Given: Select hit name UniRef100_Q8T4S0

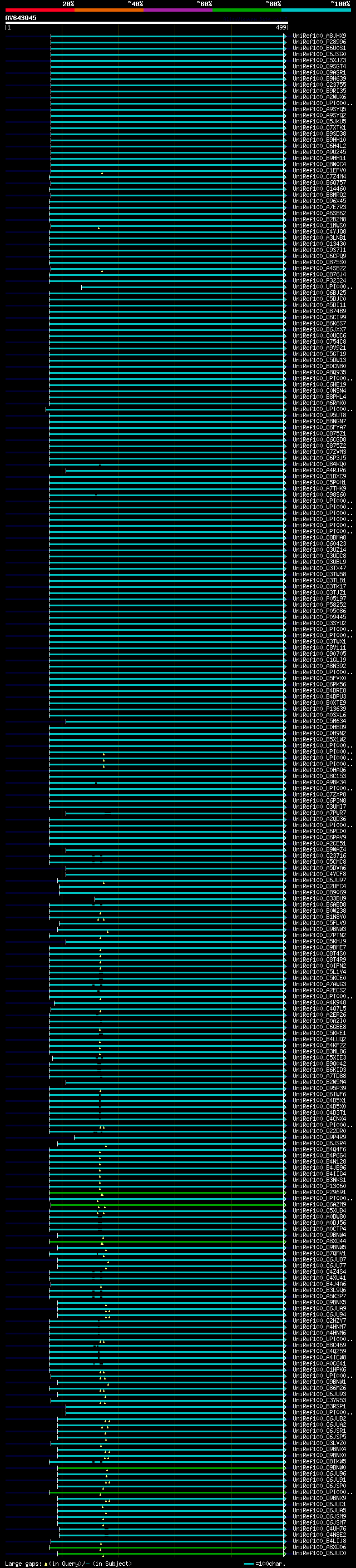Looking at the screenshot, I should point(319,954).
